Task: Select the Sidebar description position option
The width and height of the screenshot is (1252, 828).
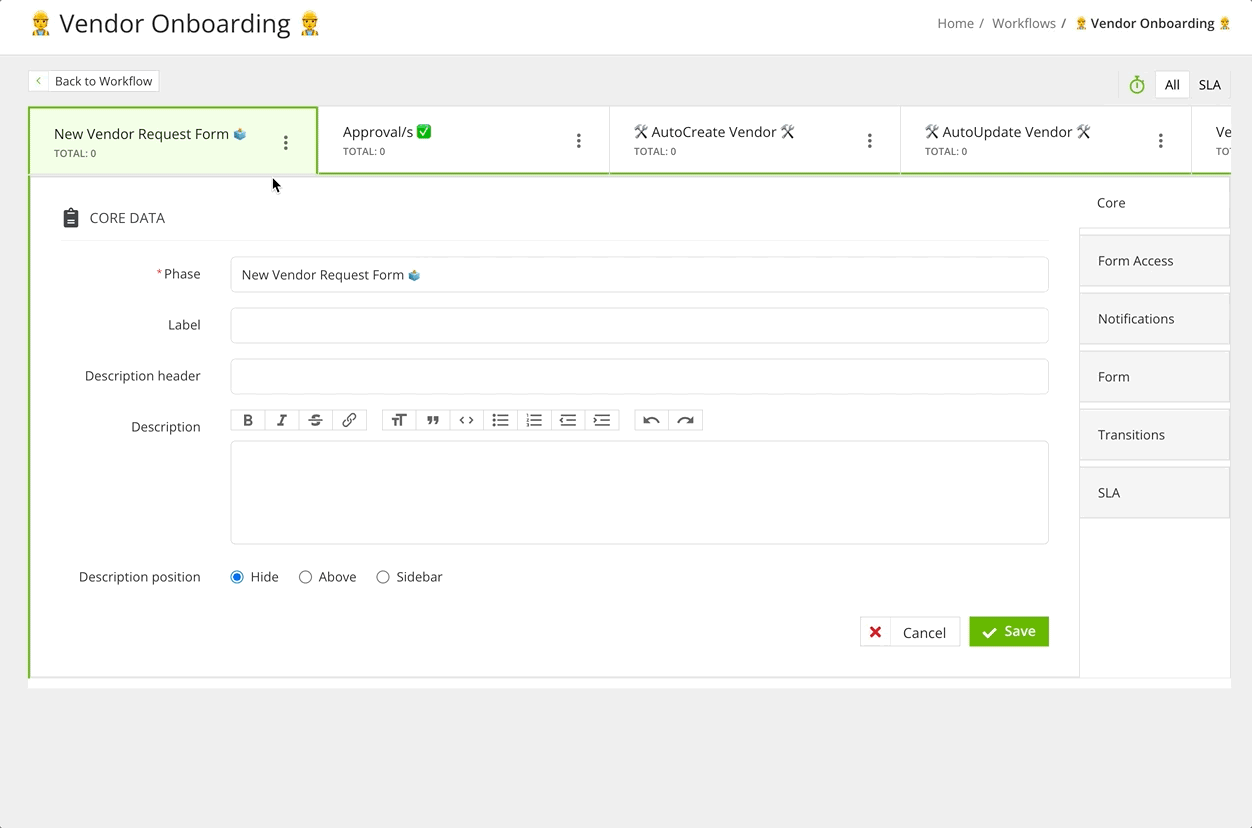Action: pyautogui.click(x=383, y=577)
